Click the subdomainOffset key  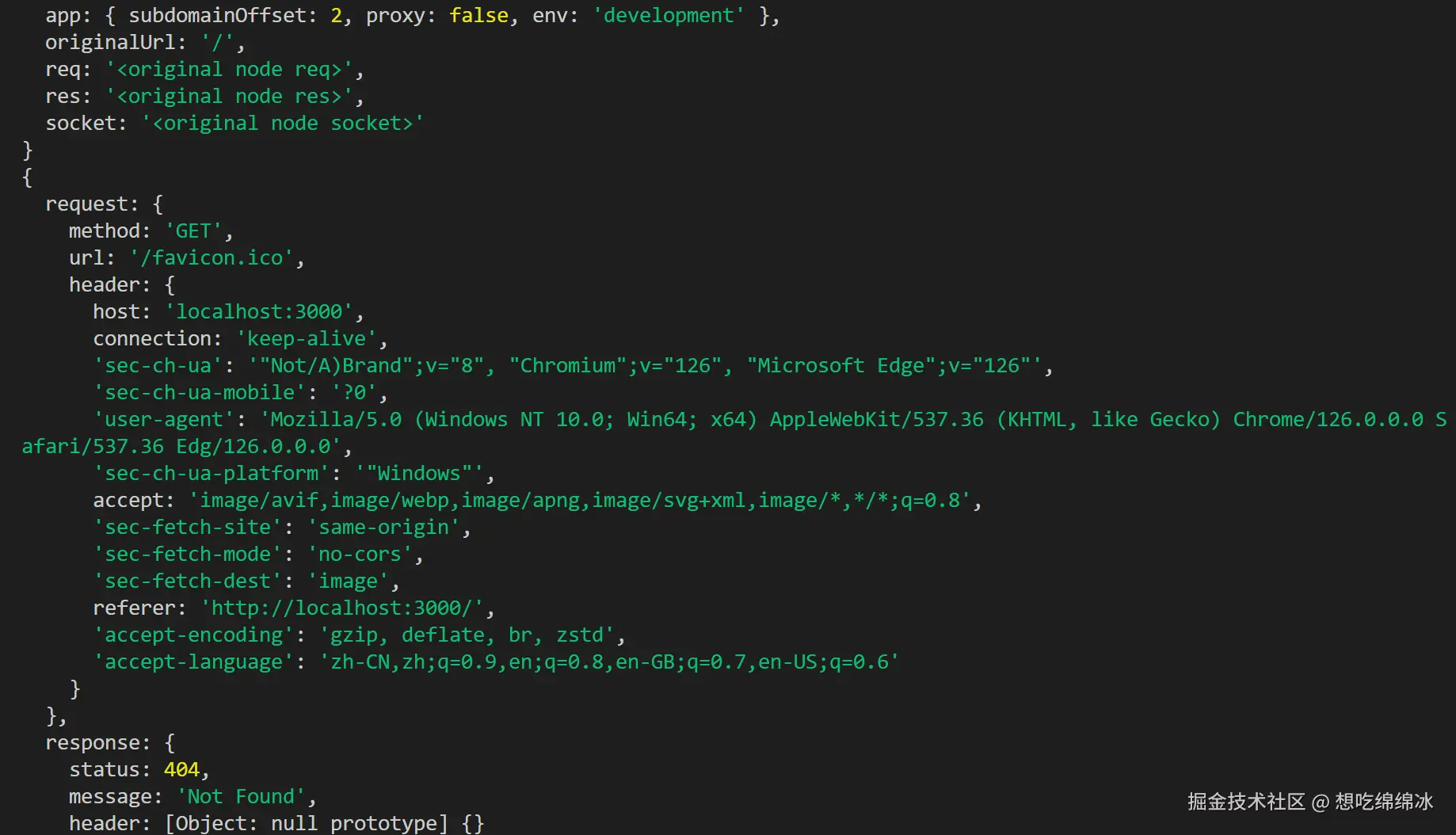coord(217,16)
